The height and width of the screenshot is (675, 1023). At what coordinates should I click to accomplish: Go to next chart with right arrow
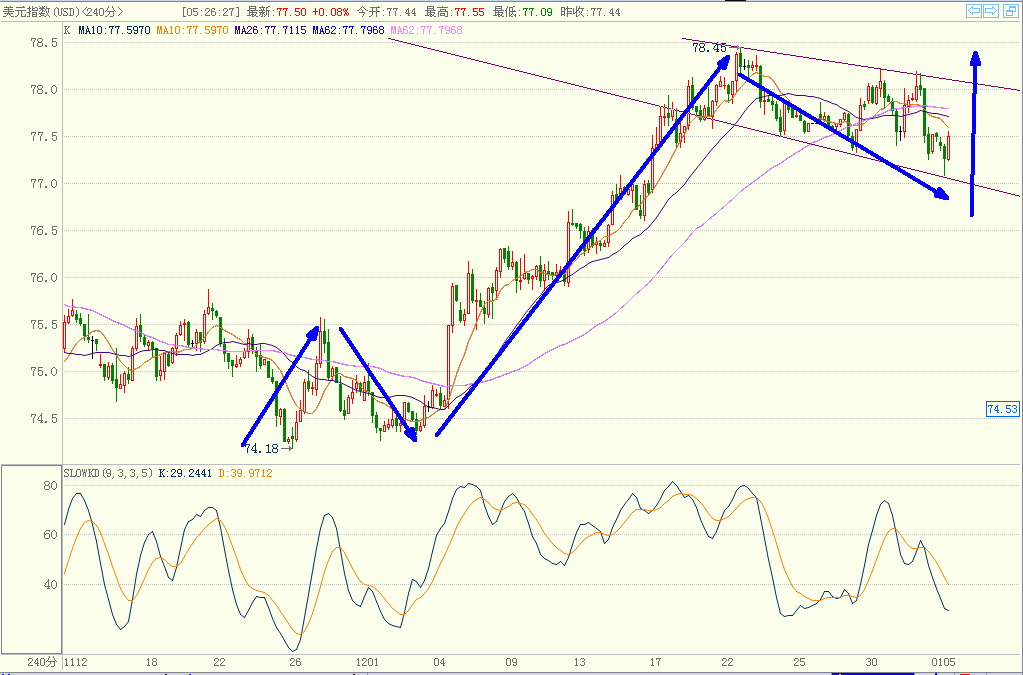point(990,10)
